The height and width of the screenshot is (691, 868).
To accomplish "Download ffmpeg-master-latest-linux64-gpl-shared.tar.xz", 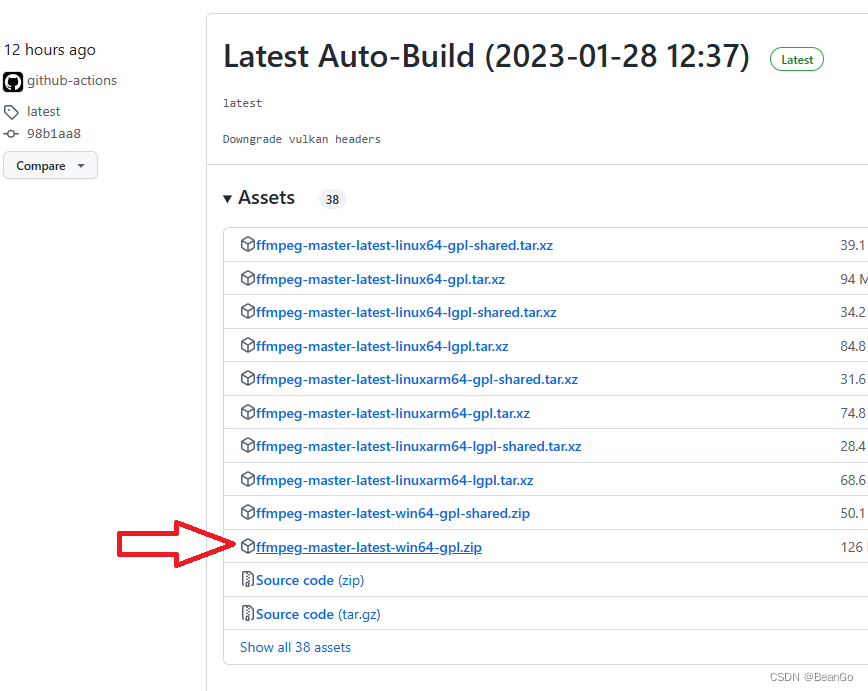I will pyautogui.click(x=404, y=245).
